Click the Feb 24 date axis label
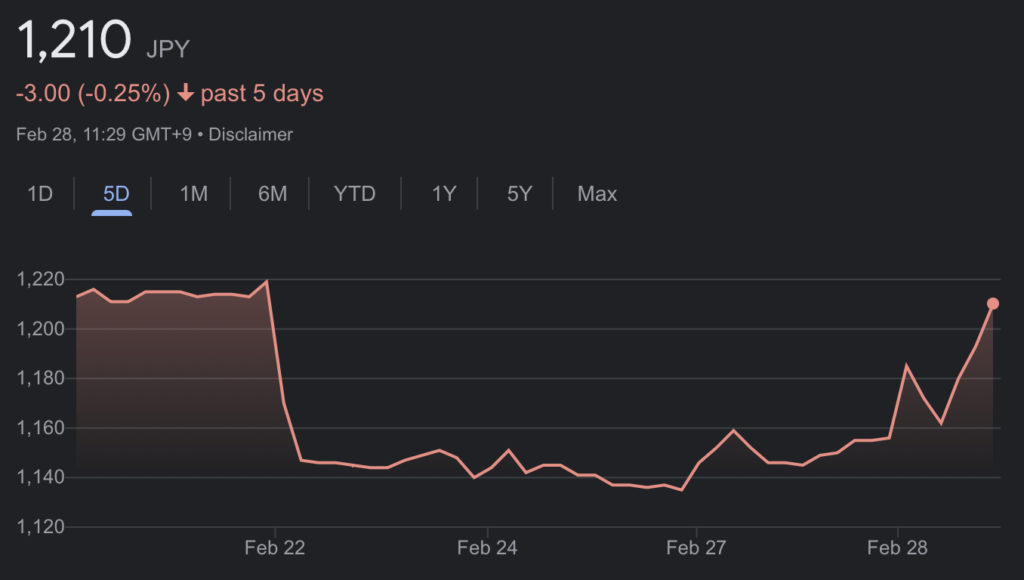Image resolution: width=1024 pixels, height=580 pixels. [487, 547]
